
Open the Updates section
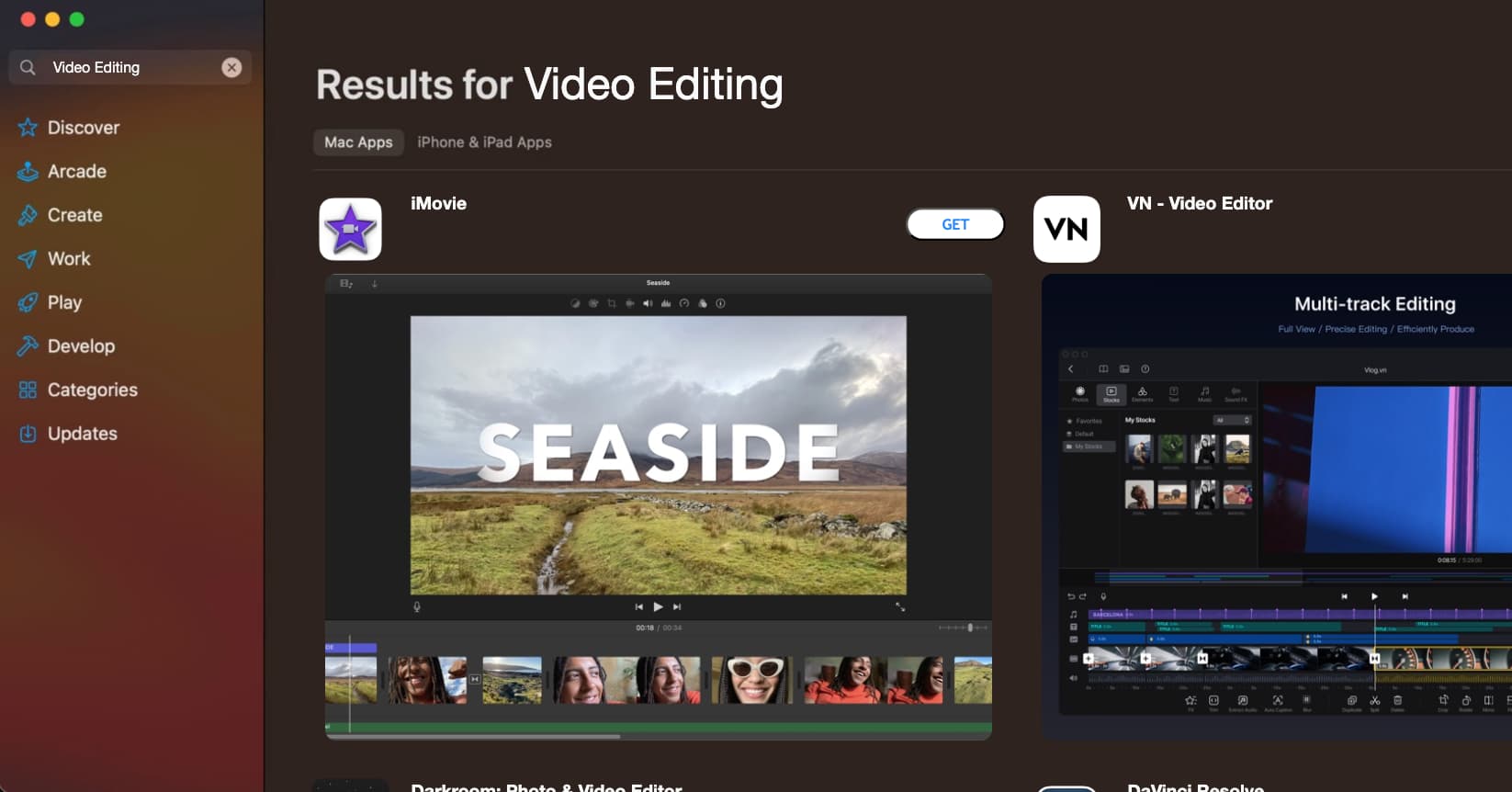(68, 434)
